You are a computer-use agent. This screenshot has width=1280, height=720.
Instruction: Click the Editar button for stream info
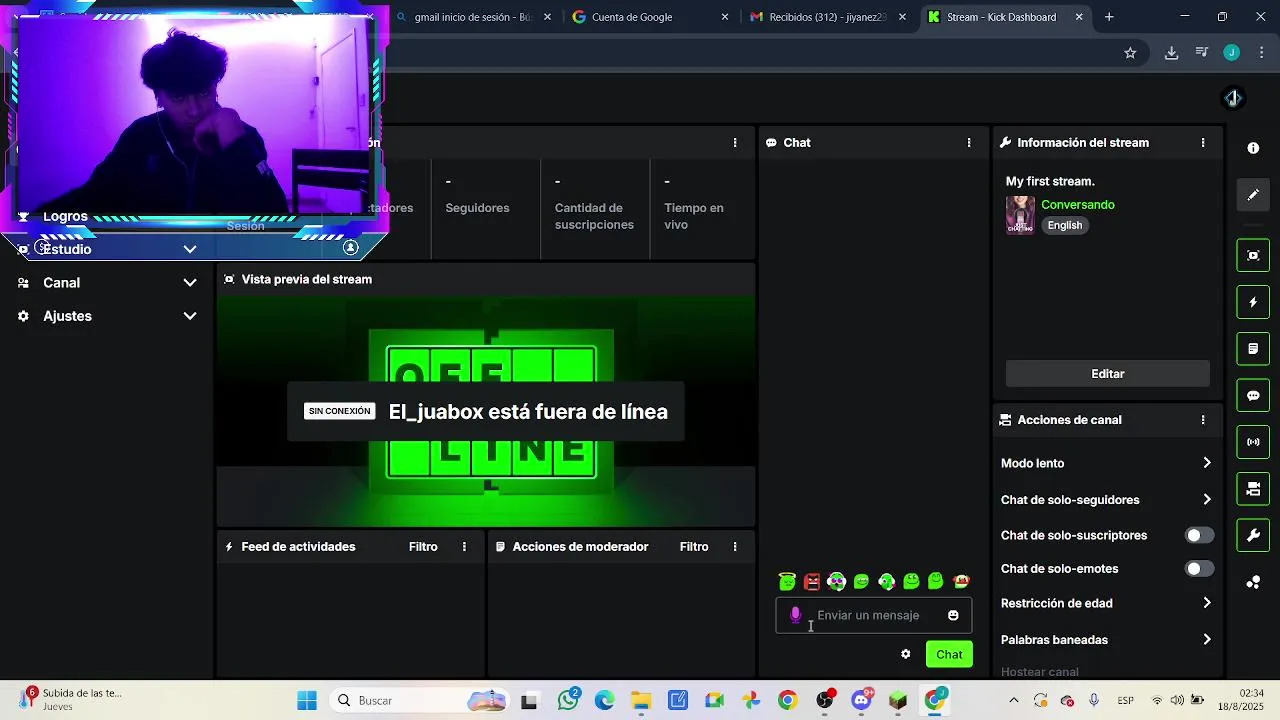1108,374
